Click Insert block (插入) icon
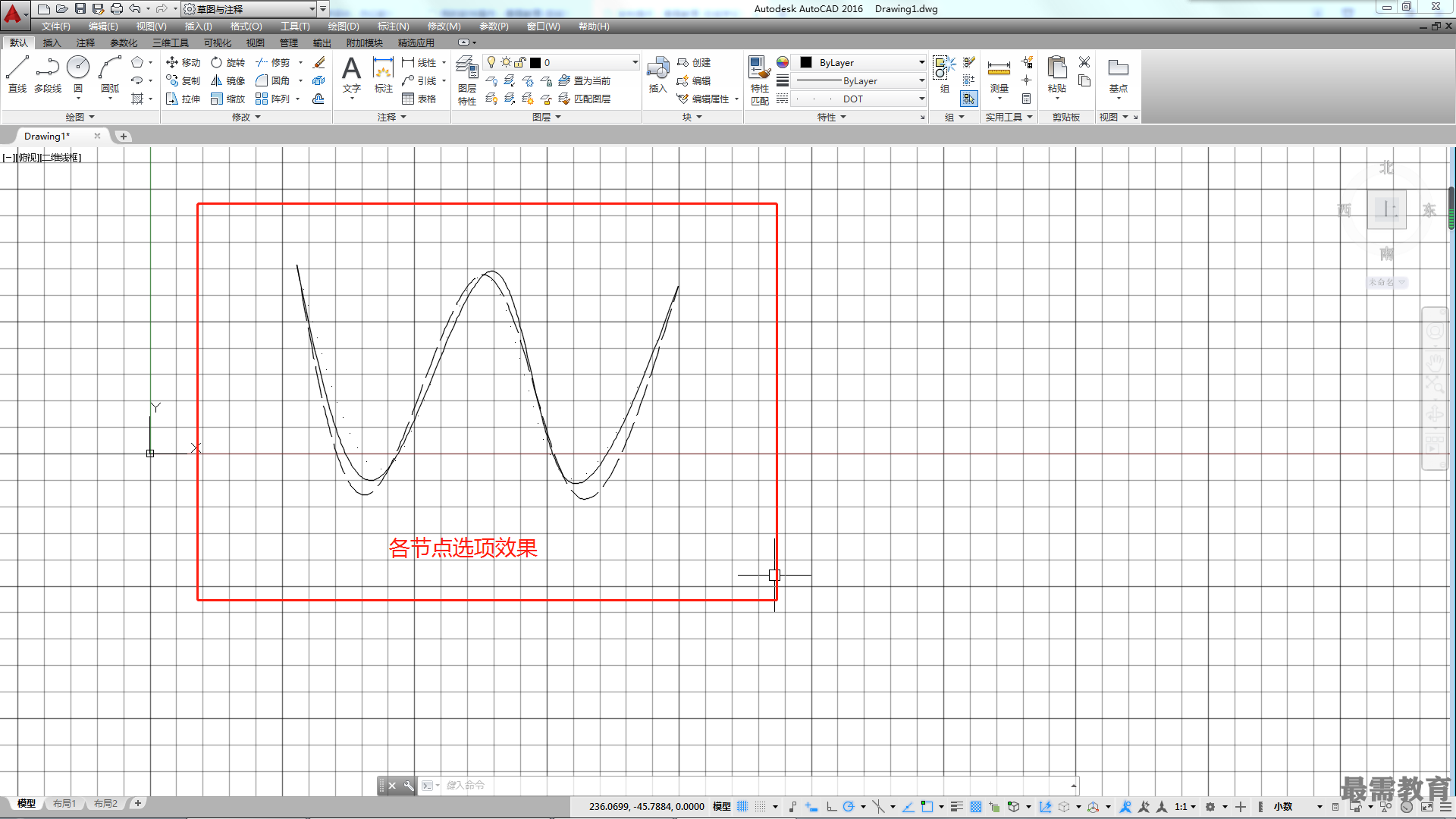 [657, 74]
